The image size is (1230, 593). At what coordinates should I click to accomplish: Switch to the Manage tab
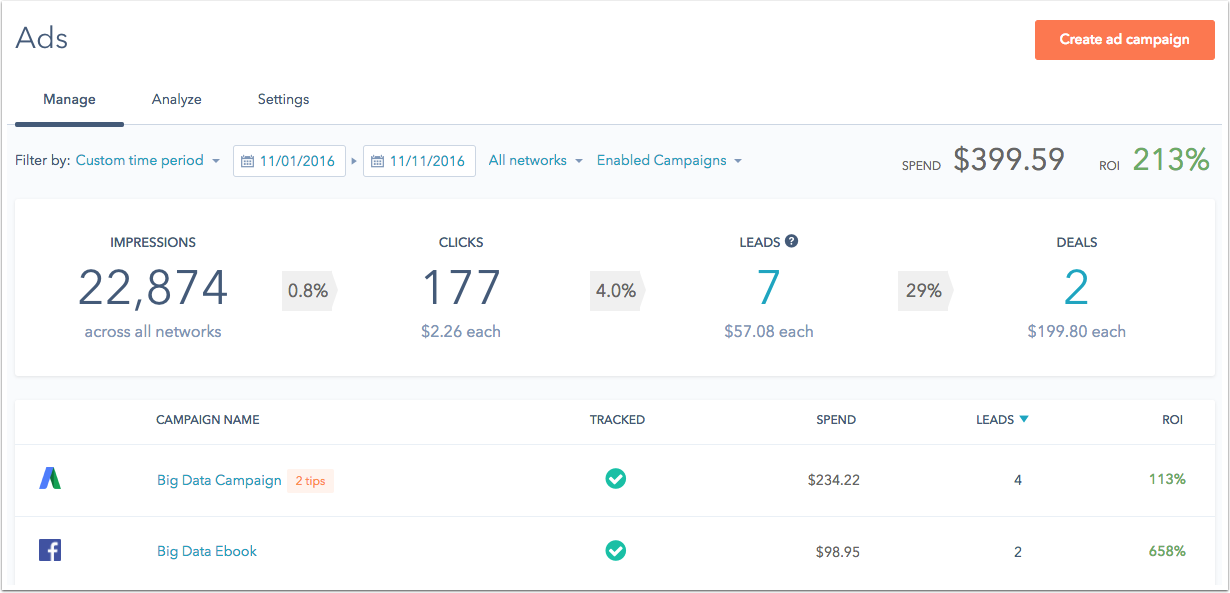click(69, 100)
